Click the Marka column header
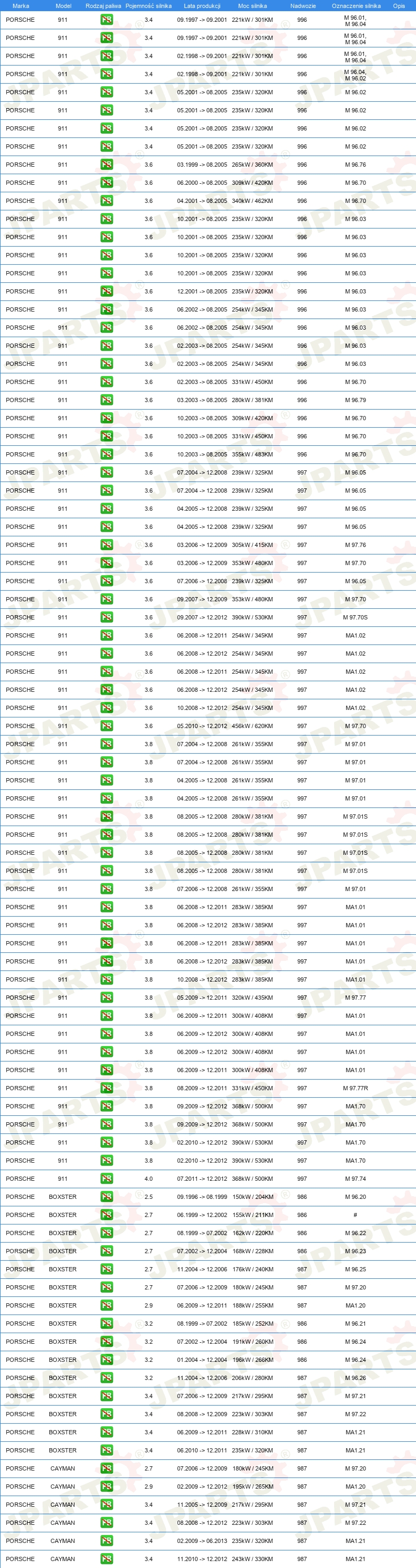 pos(21,6)
